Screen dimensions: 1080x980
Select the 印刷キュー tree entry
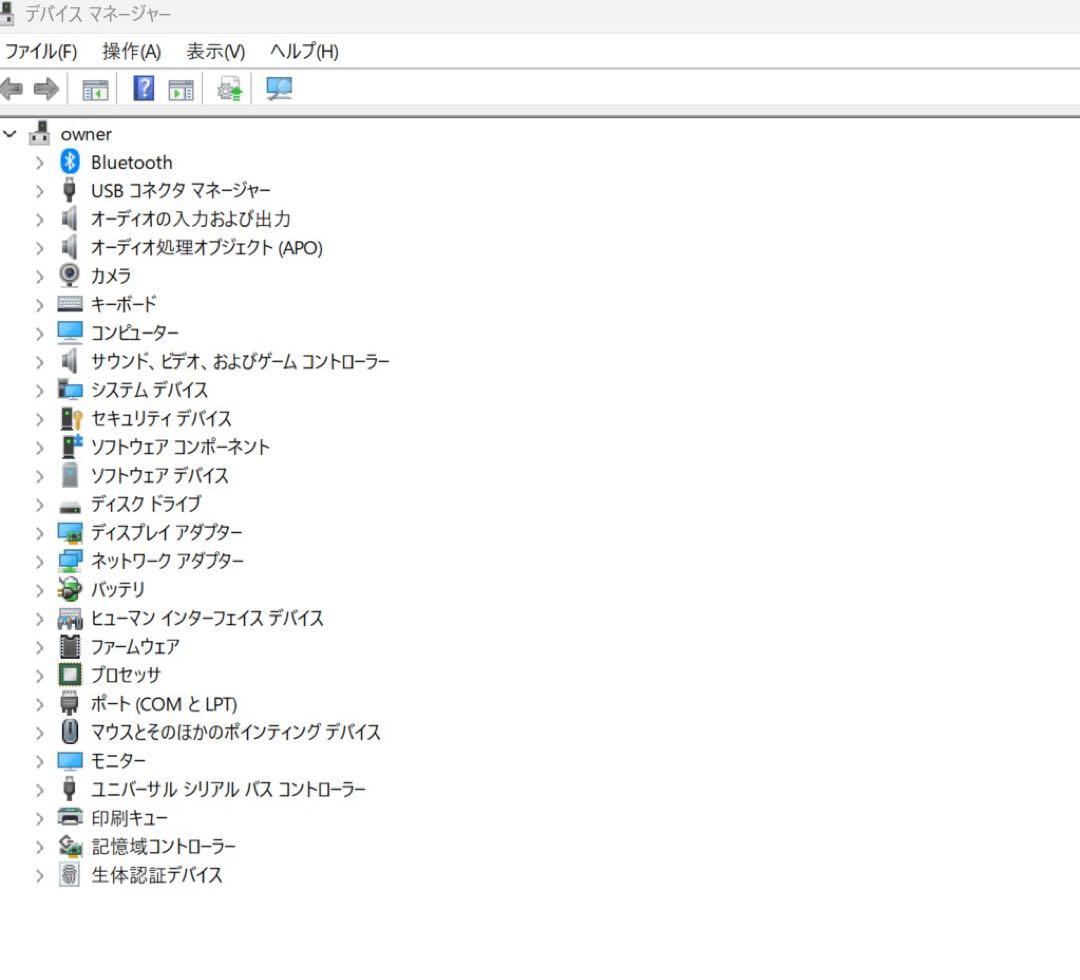tap(129, 818)
